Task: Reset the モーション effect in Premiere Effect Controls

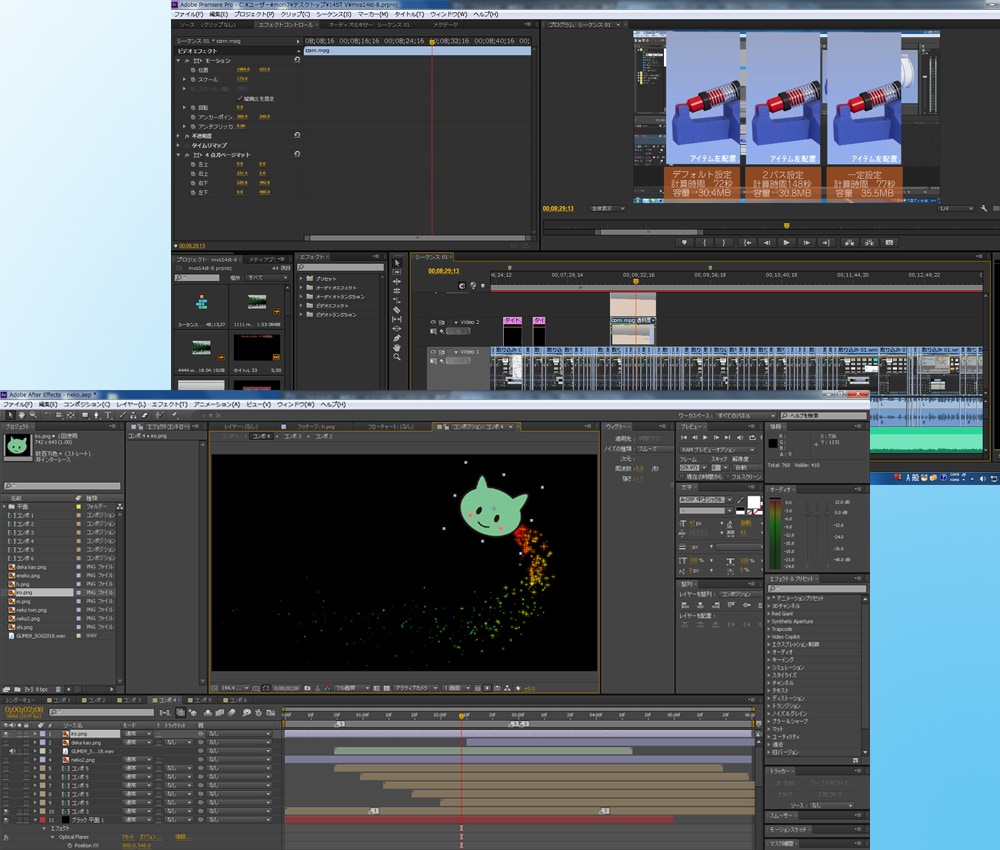Action: pyautogui.click(x=297, y=60)
